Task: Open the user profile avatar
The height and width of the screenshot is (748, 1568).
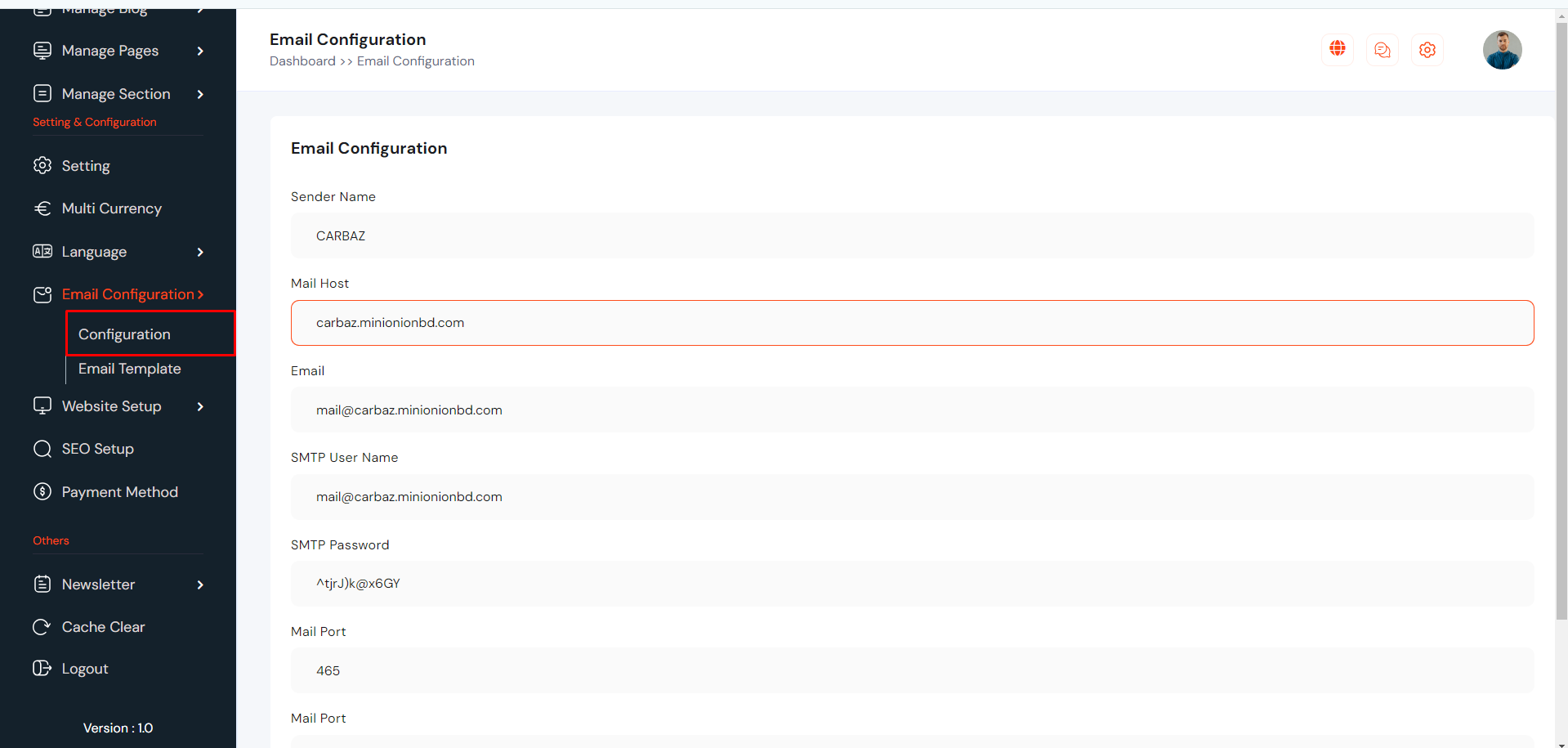Action: (1501, 50)
